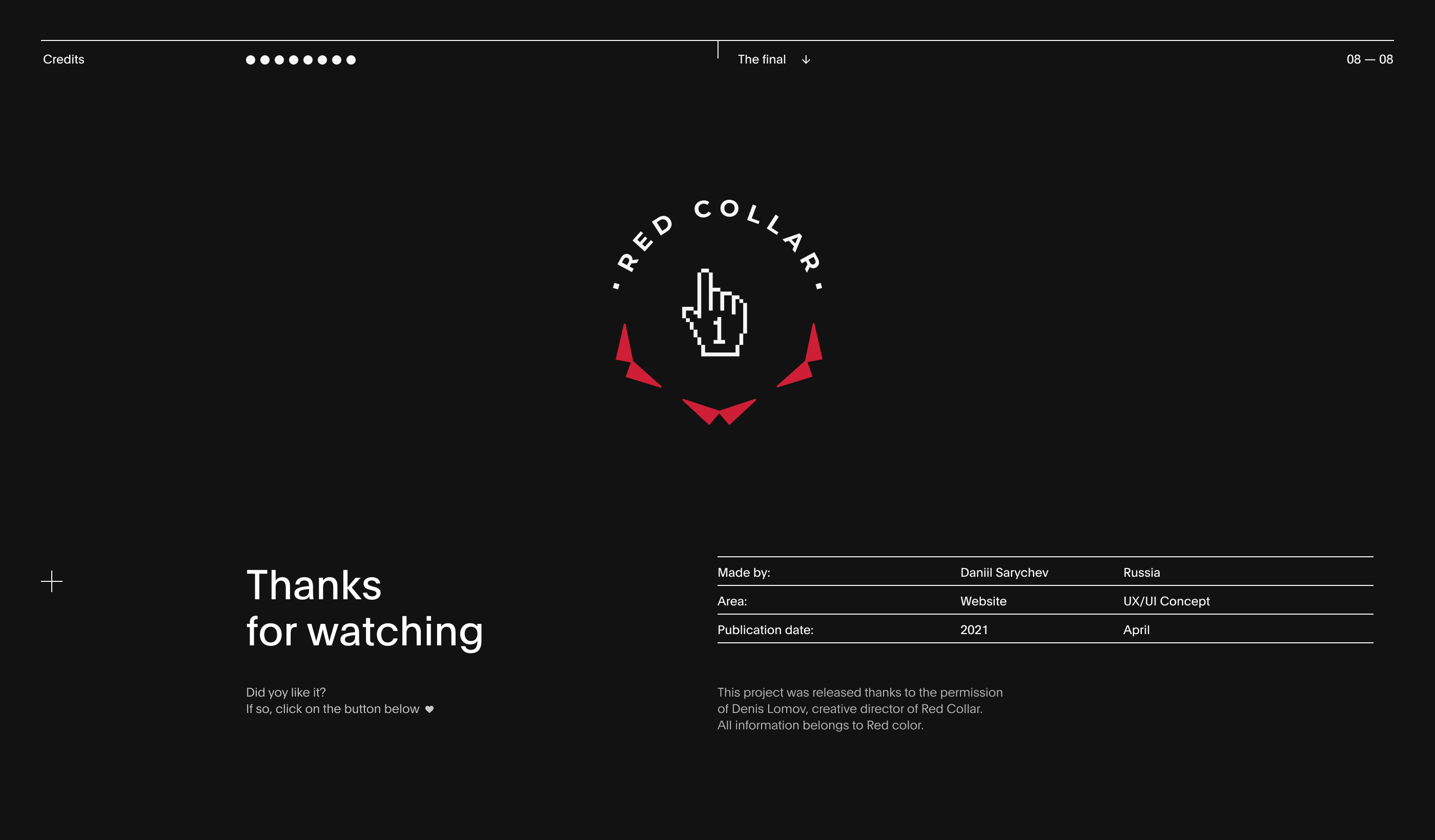
Task: Click the Red Collar permission paragraph
Action: 859,708
